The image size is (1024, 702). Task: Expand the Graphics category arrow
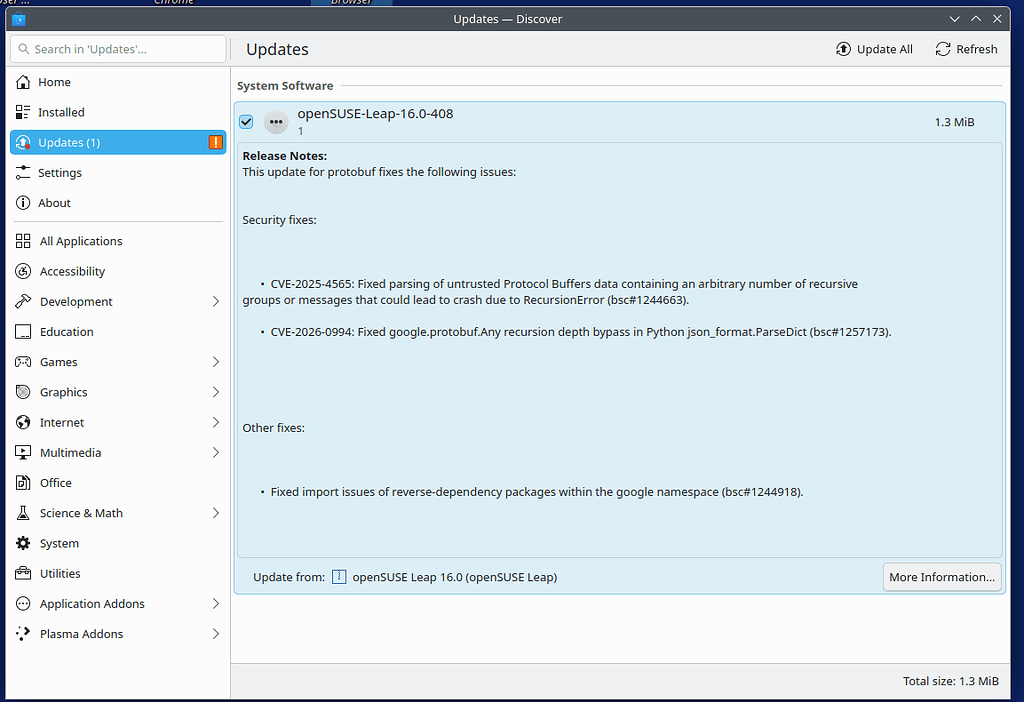[216, 392]
